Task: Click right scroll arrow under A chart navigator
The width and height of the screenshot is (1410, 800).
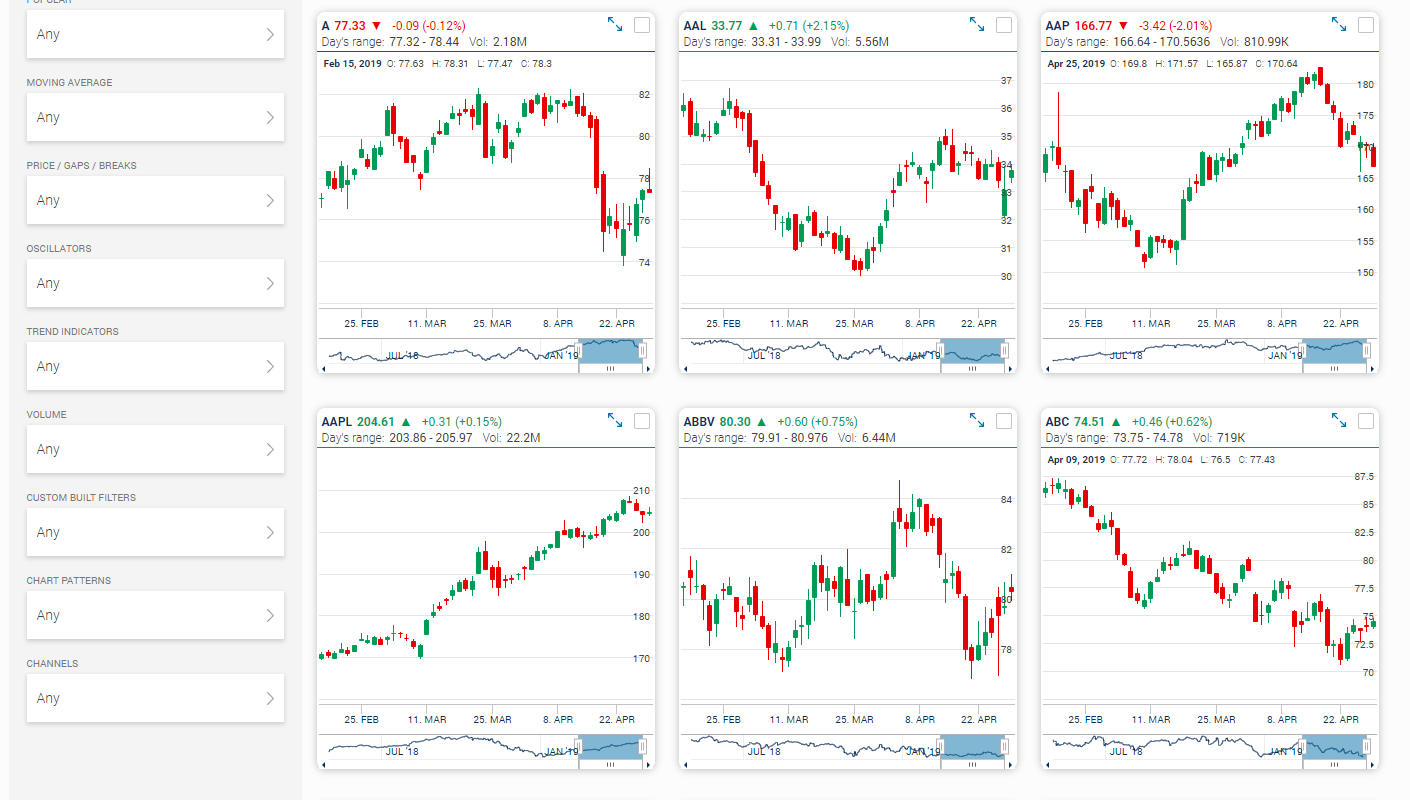Action: point(650,368)
